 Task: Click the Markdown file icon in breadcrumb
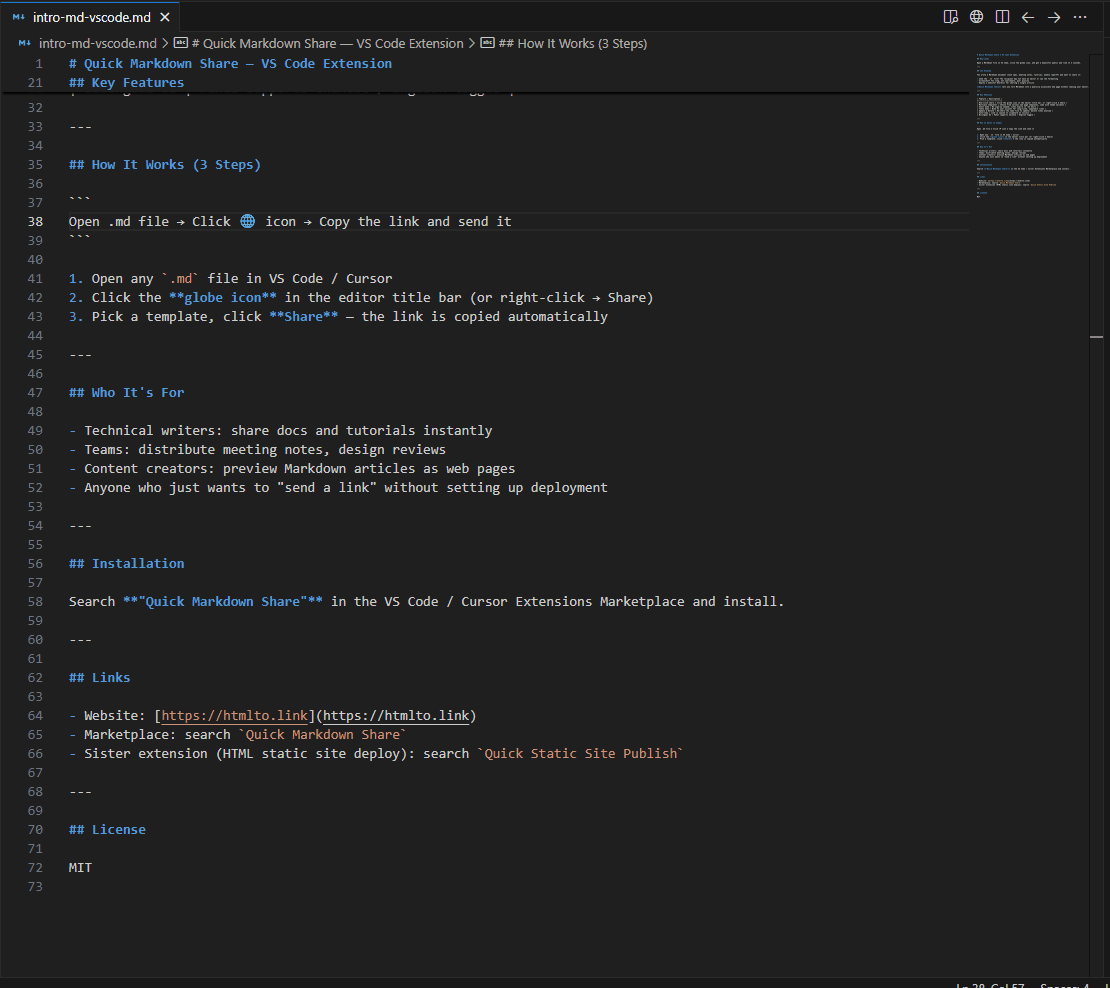25,43
